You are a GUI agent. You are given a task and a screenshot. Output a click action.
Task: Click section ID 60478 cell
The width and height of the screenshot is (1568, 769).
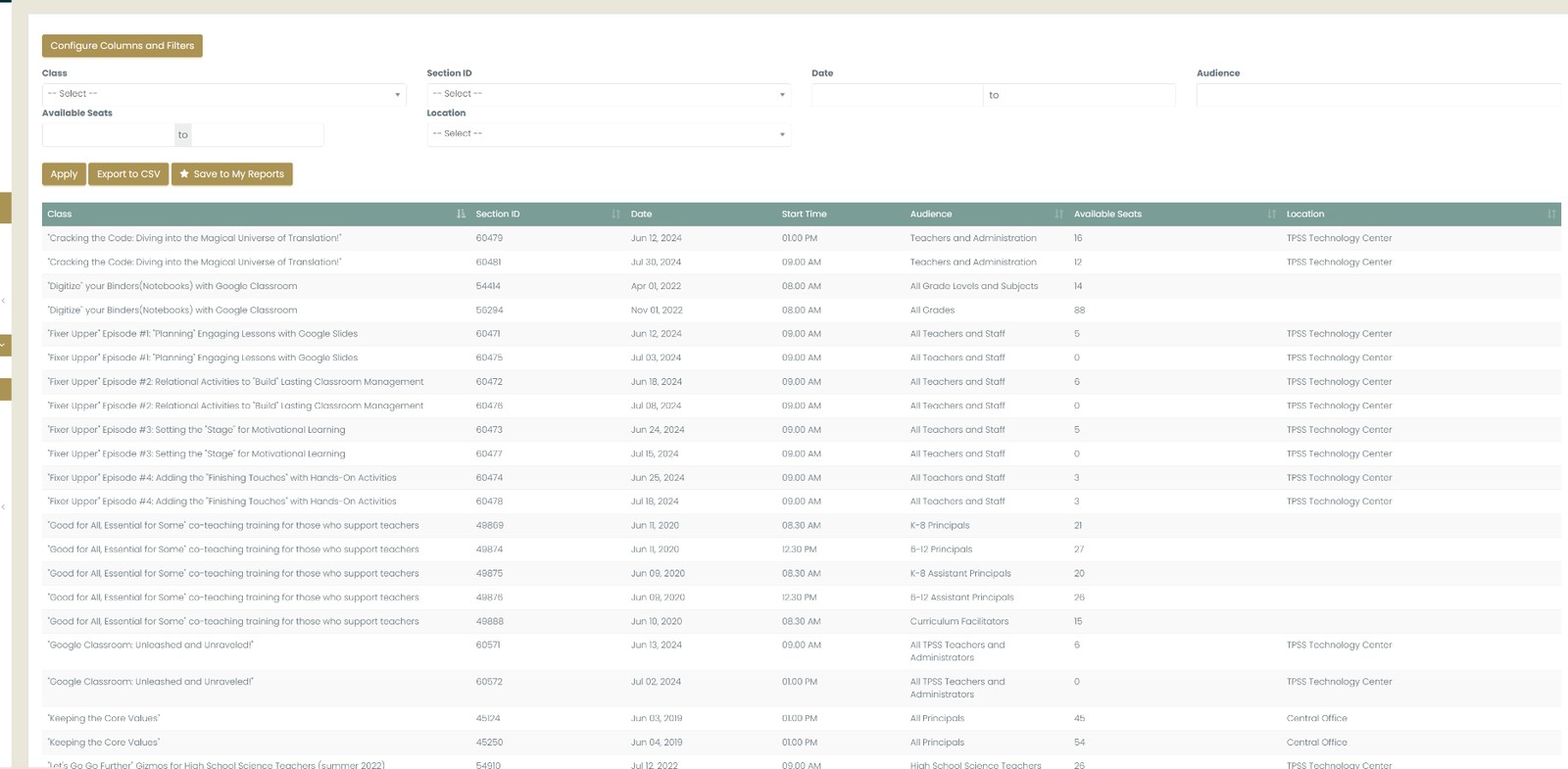point(489,502)
